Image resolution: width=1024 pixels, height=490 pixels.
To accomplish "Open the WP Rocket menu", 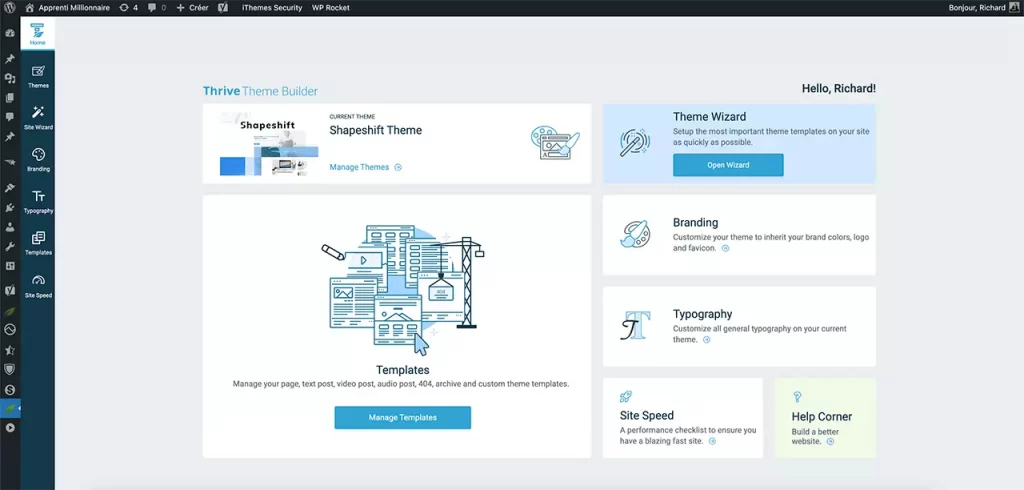I will coord(330,8).
